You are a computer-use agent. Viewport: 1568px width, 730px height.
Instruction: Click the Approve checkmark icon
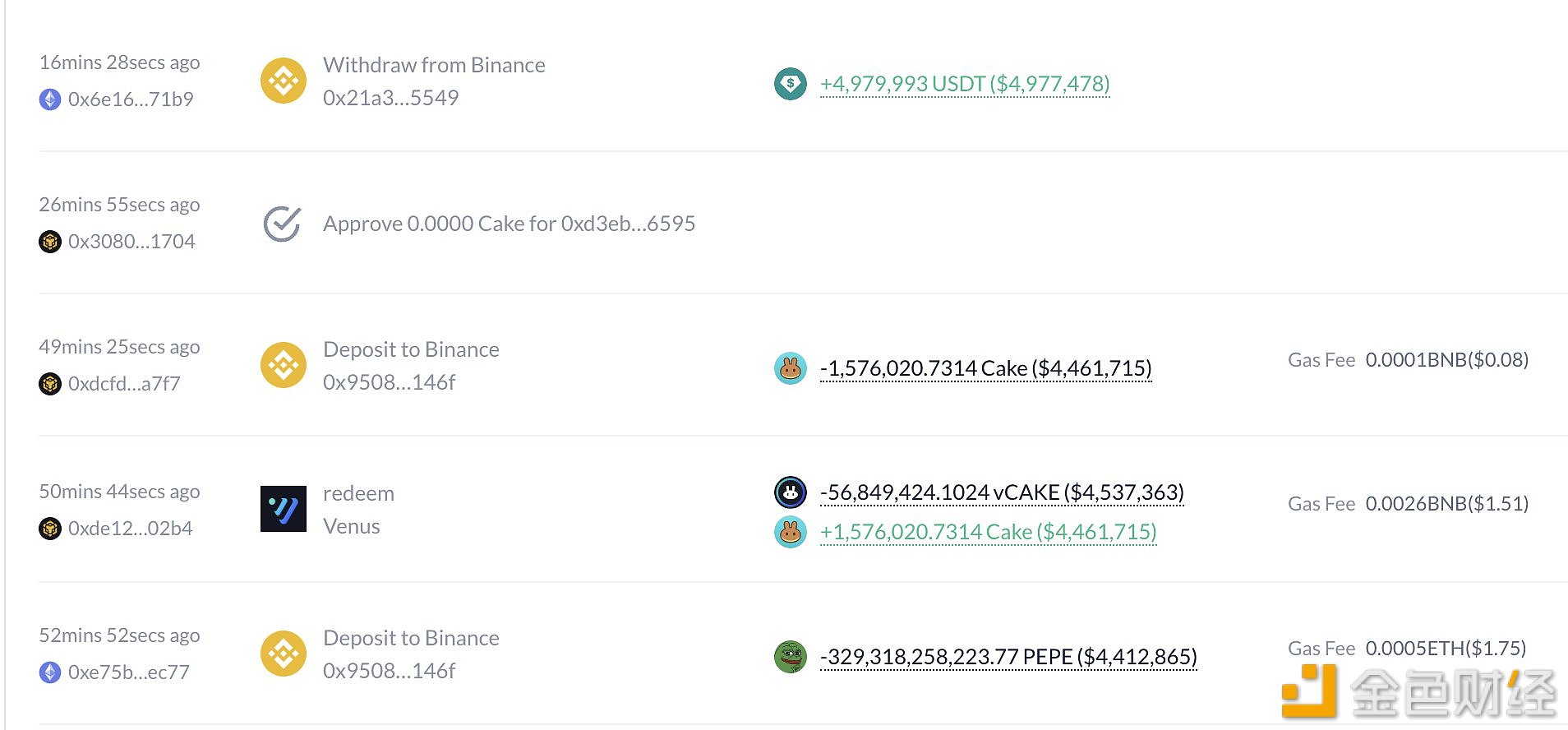click(x=282, y=224)
